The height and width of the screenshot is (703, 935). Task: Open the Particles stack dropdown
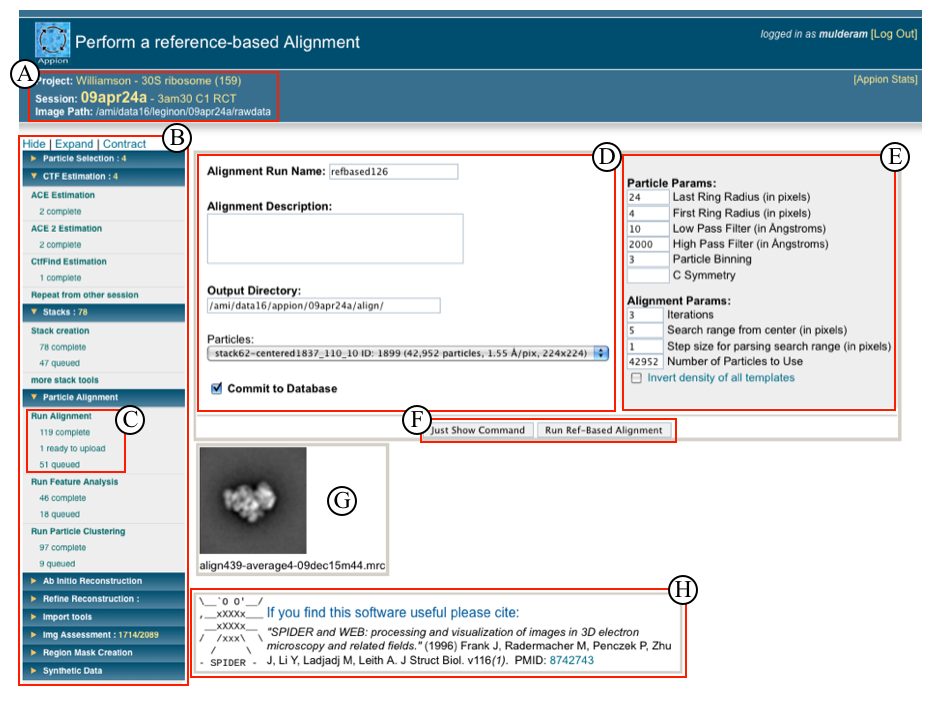click(x=408, y=352)
